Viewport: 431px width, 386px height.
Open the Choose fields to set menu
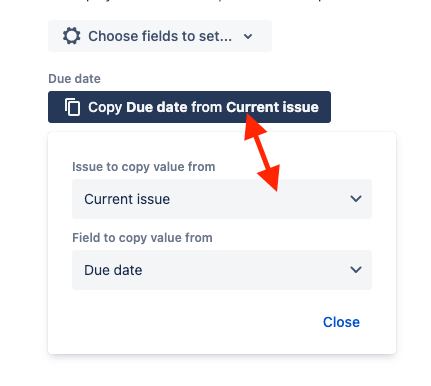click(x=160, y=36)
